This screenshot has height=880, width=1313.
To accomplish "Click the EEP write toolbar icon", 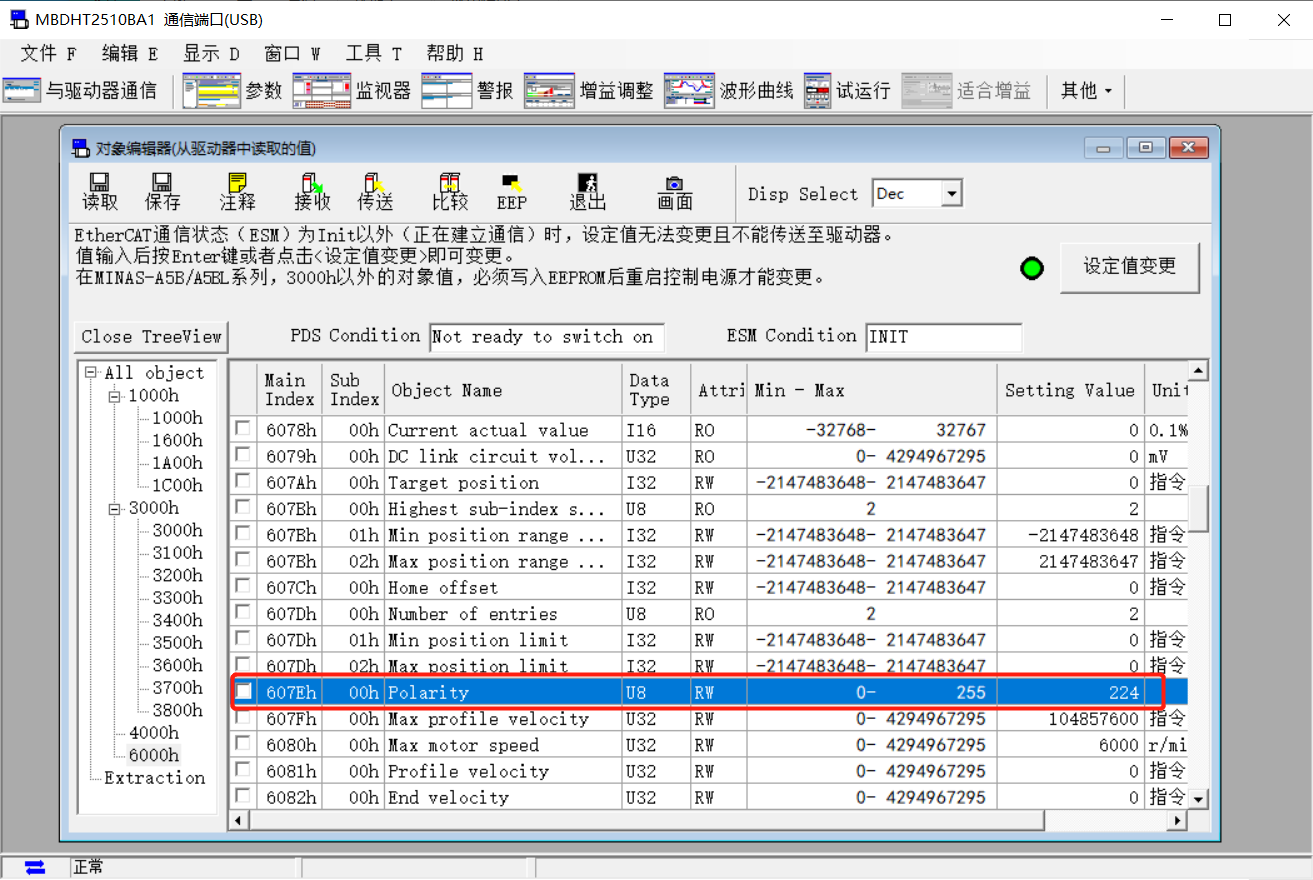I will tap(512, 192).
